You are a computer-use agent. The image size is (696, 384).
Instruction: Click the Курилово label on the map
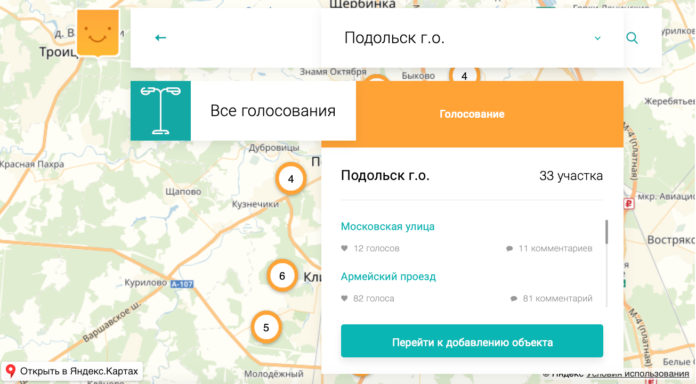[x=146, y=282]
